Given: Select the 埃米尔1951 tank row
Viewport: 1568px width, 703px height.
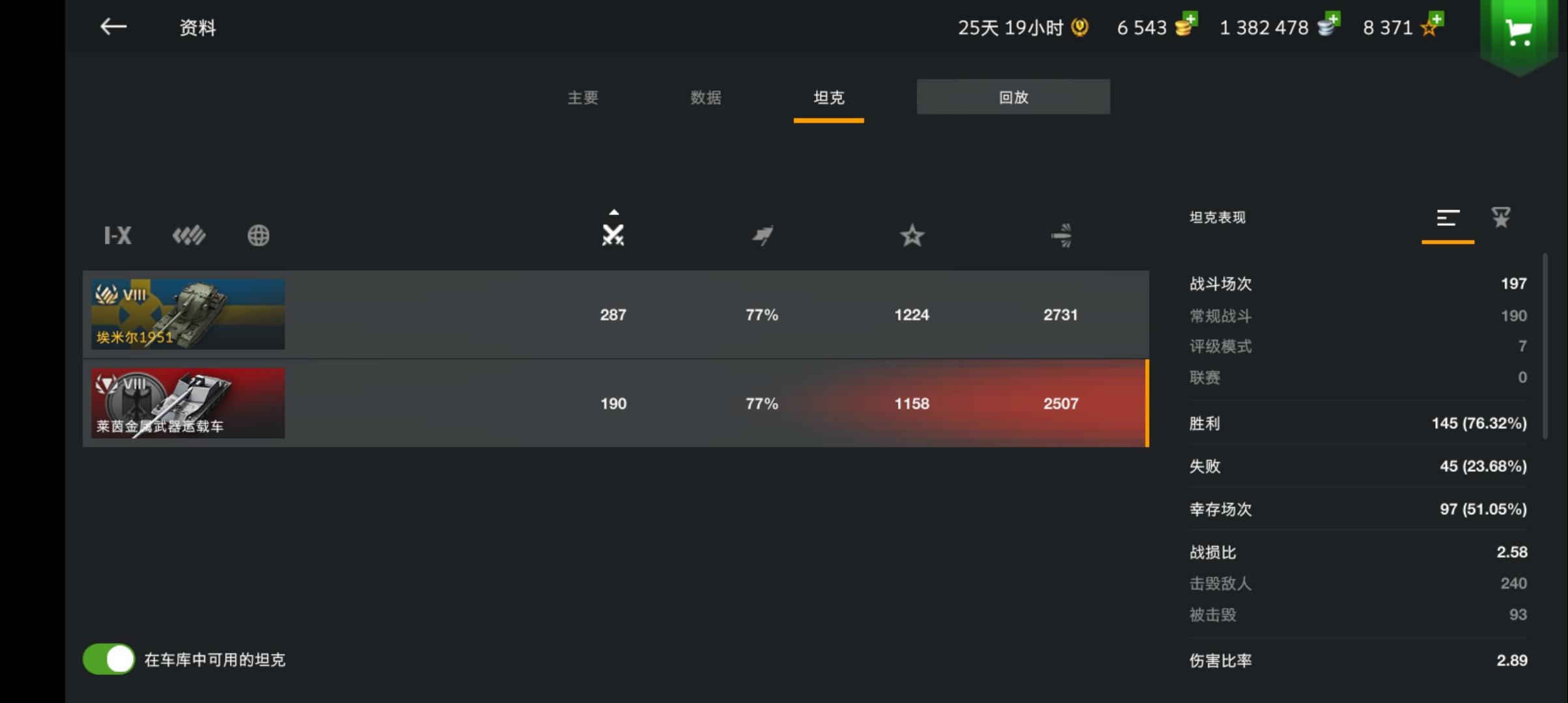Looking at the screenshot, I should (x=615, y=314).
